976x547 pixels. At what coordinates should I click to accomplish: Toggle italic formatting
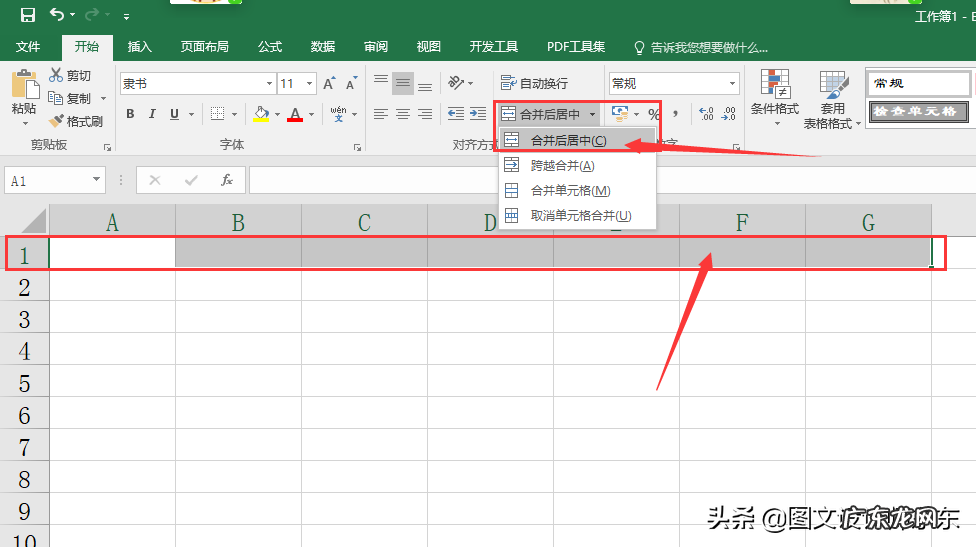coord(152,114)
